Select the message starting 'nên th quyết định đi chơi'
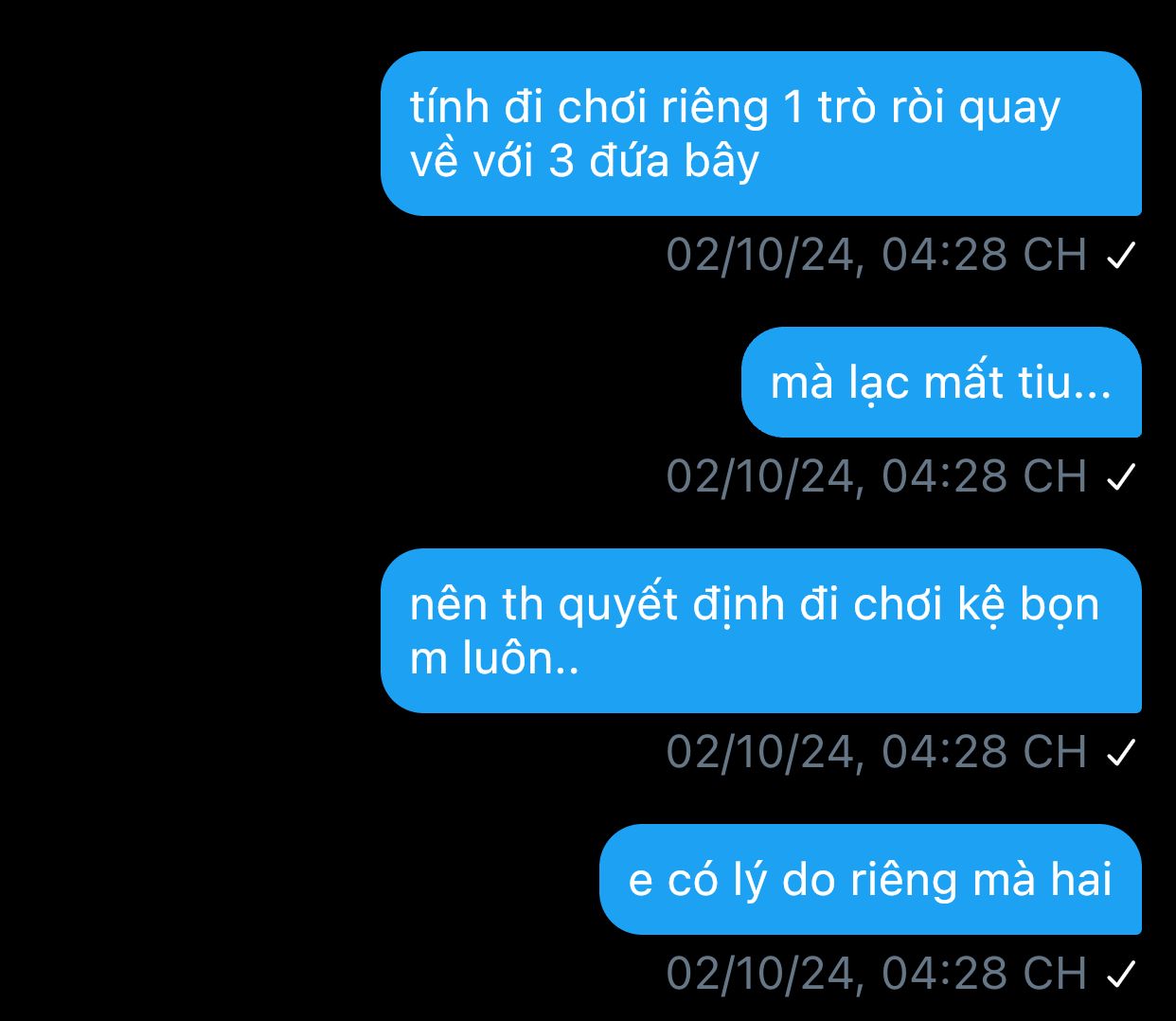 (x=761, y=631)
